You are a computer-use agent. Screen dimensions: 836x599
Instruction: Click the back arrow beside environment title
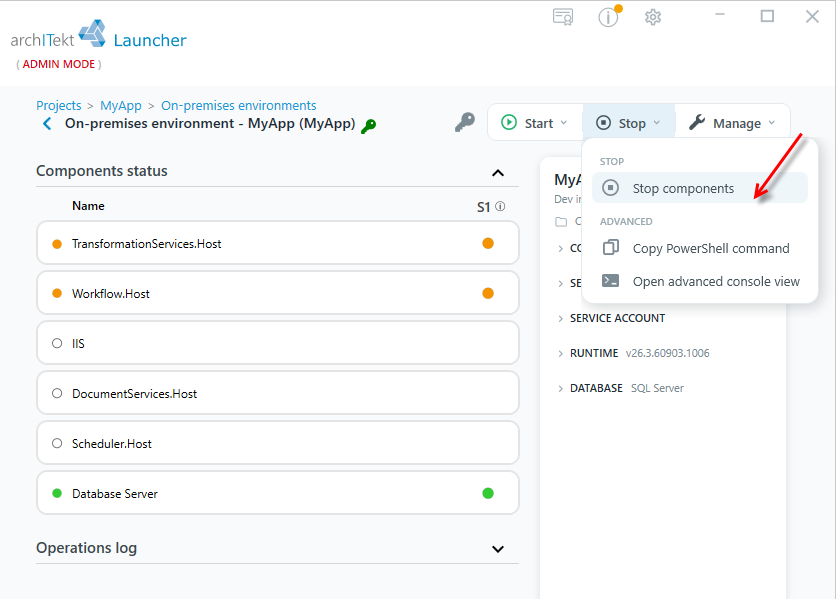point(47,124)
